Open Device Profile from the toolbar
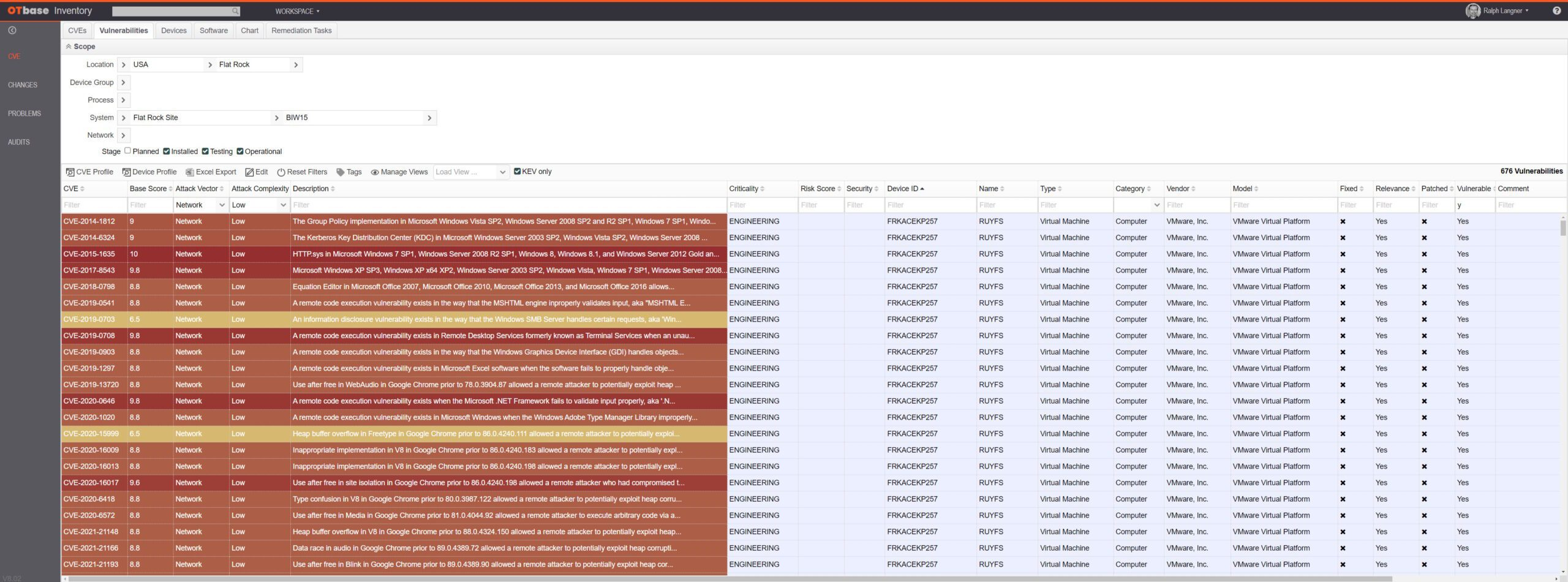The image size is (1568, 582). coord(126,172)
